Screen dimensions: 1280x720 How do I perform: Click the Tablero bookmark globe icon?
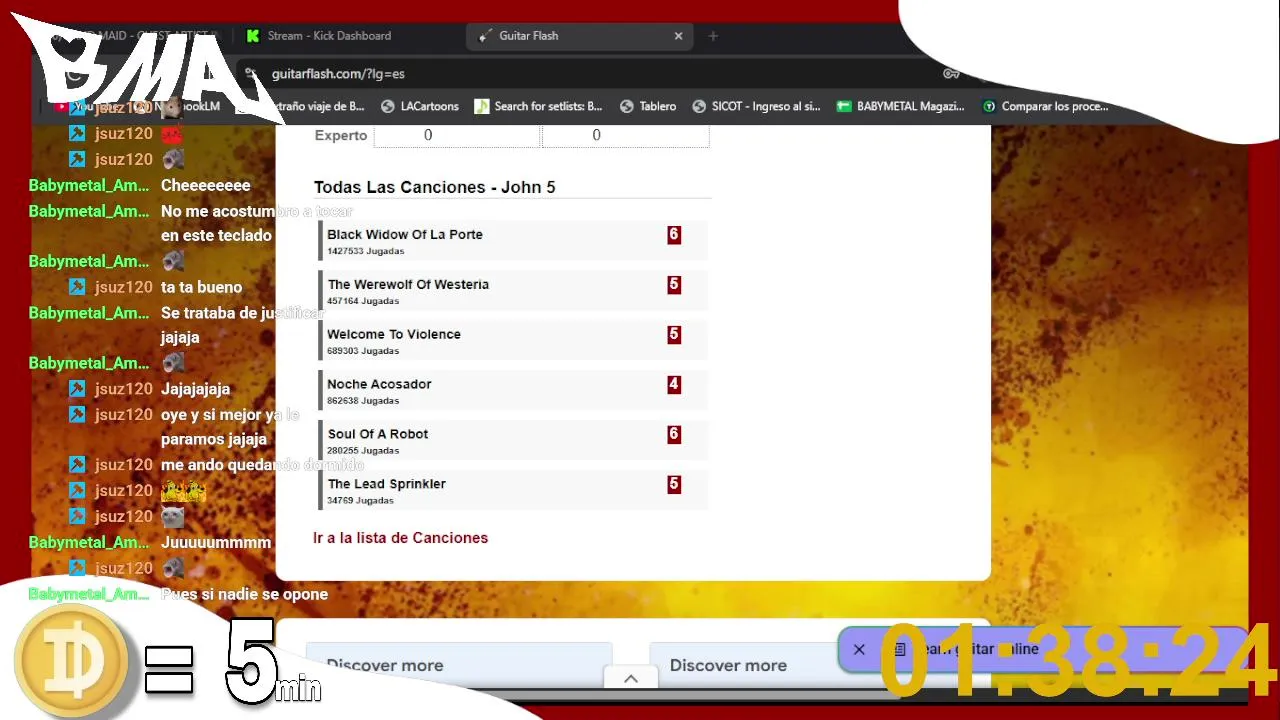coord(627,106)
